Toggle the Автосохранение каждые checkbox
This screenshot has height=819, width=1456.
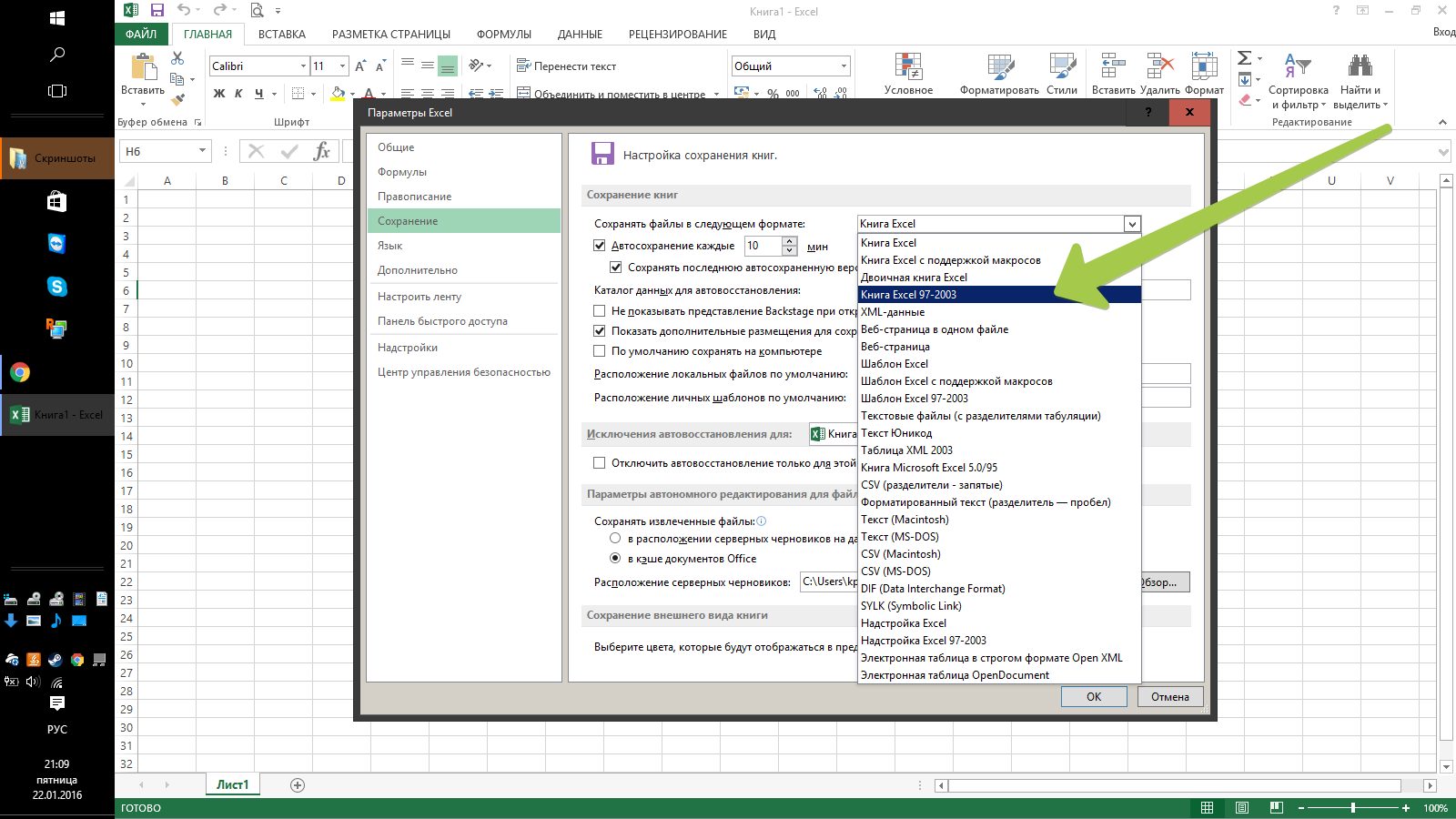pyautogui.click(x=599, y=246)
